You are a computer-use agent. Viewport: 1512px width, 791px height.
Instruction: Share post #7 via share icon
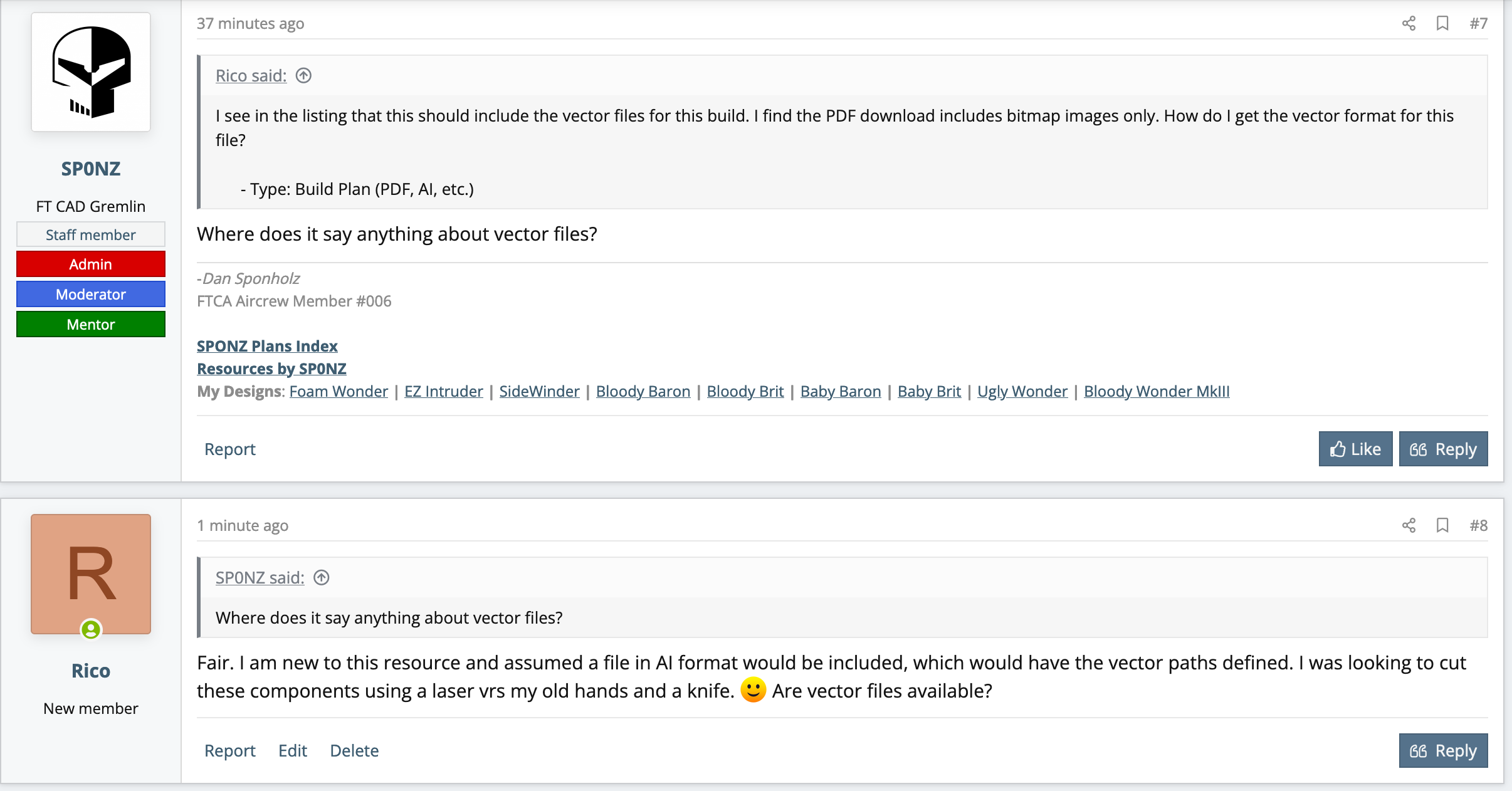pyautogui.click(x=1409, y=23)
